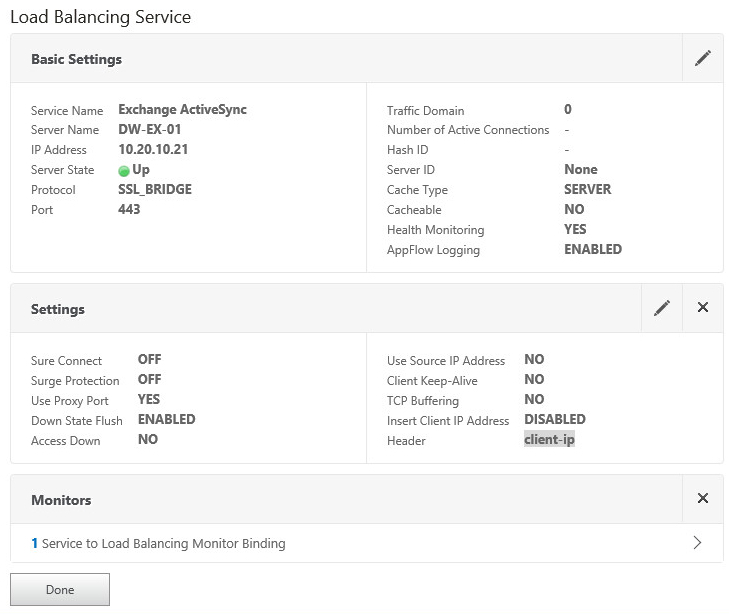
Task: Click the Load Balancing Service page title
Action: (x=100, y=17)
